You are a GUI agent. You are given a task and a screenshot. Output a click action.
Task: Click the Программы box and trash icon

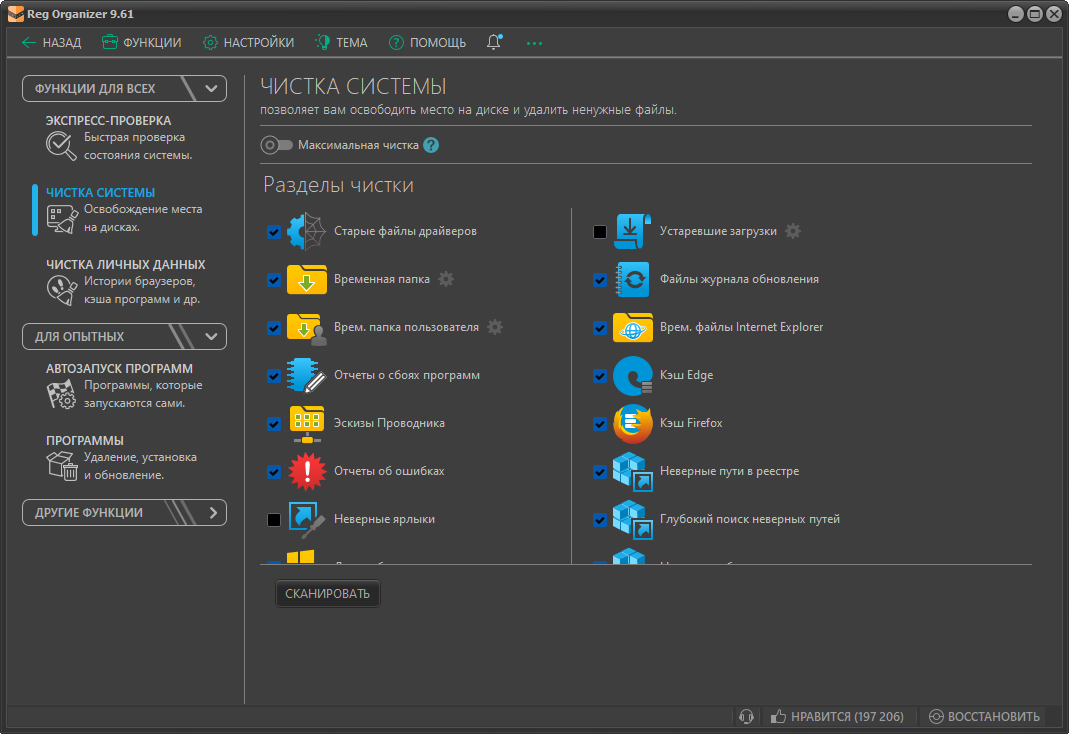pyautogui.click(x=61, y=466)
